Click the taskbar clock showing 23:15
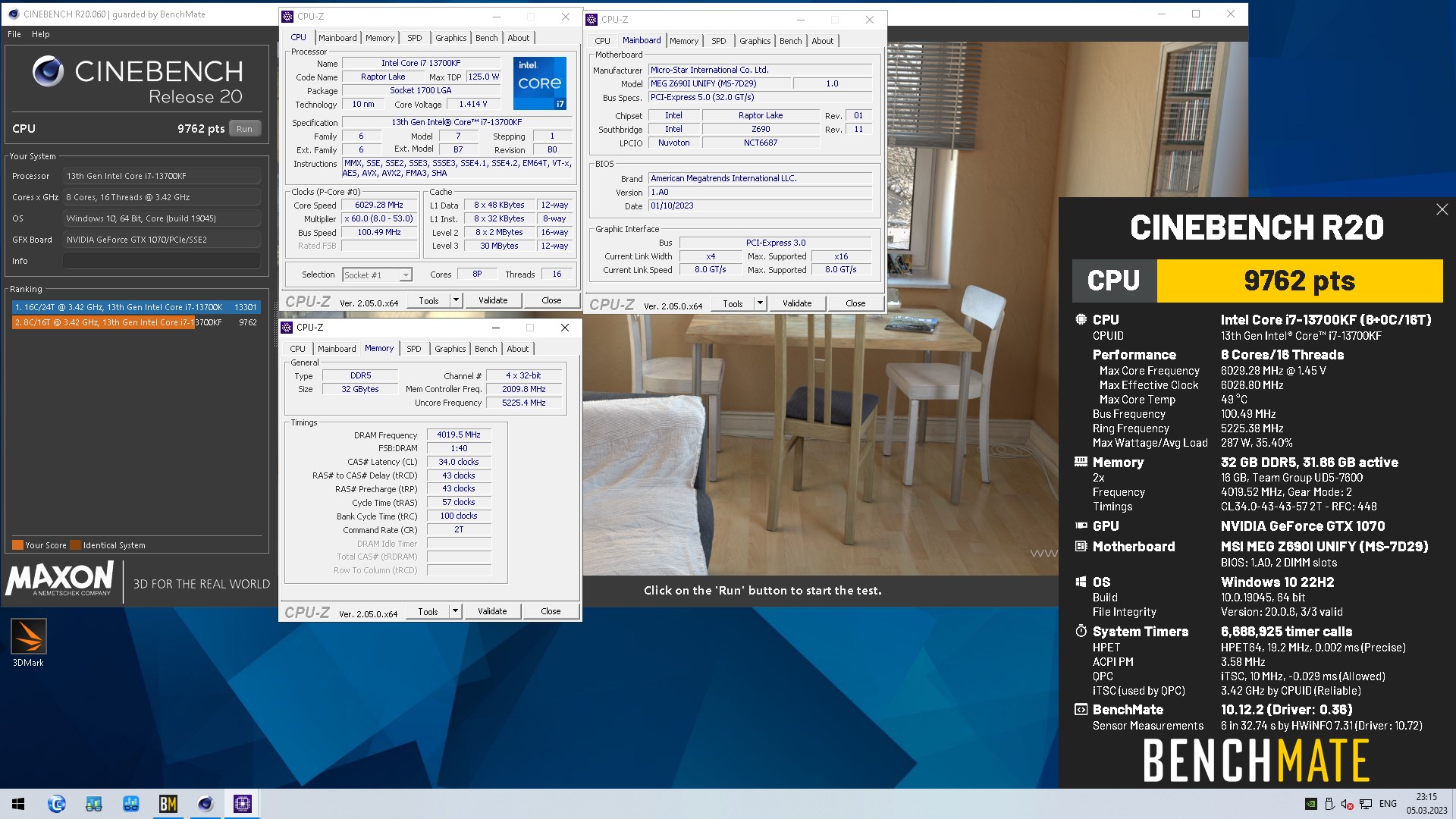This screenshot has width=1456, height=819. (1426, 804)
